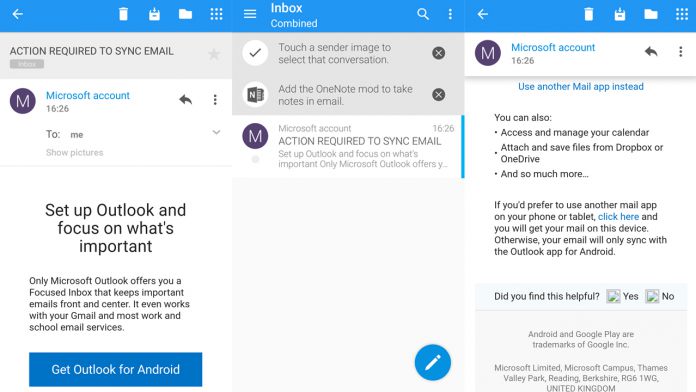Click Microsoft account name in right screen
Screen dimensions: 696x392
[553, 48]
